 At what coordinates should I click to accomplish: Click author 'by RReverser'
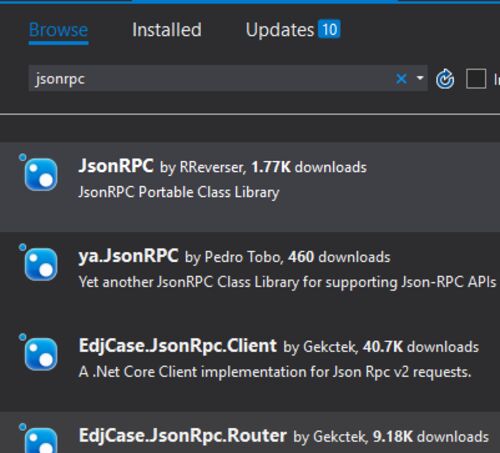coord(203,168)
